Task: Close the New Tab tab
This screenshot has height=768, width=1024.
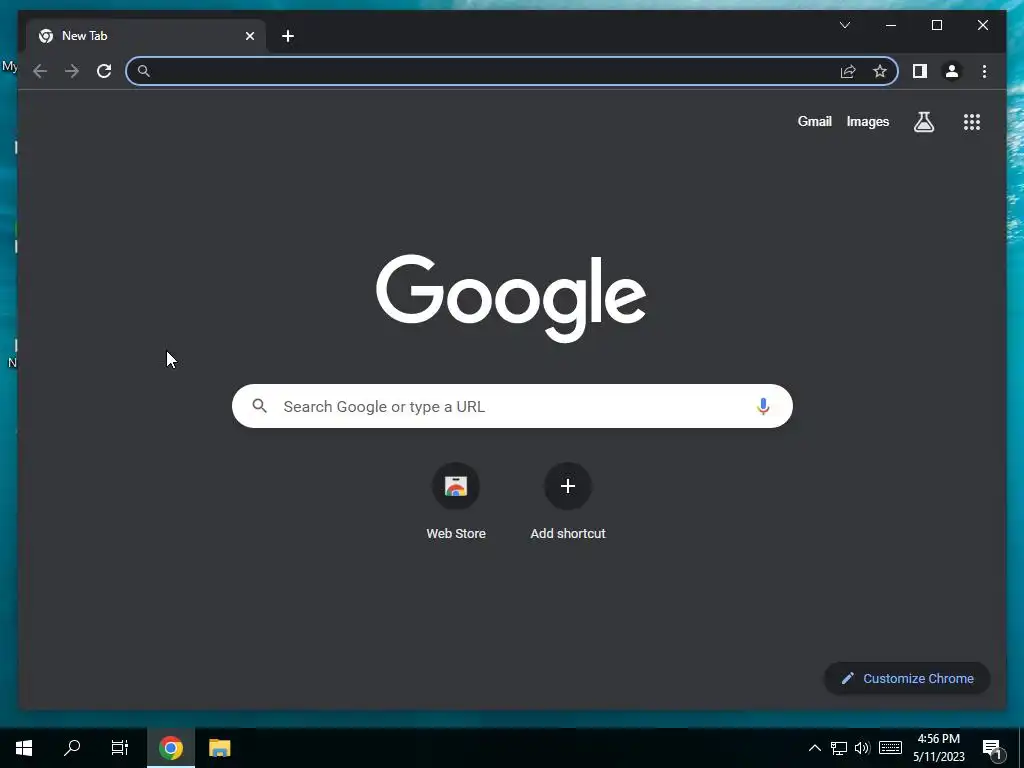Action: 249,36
